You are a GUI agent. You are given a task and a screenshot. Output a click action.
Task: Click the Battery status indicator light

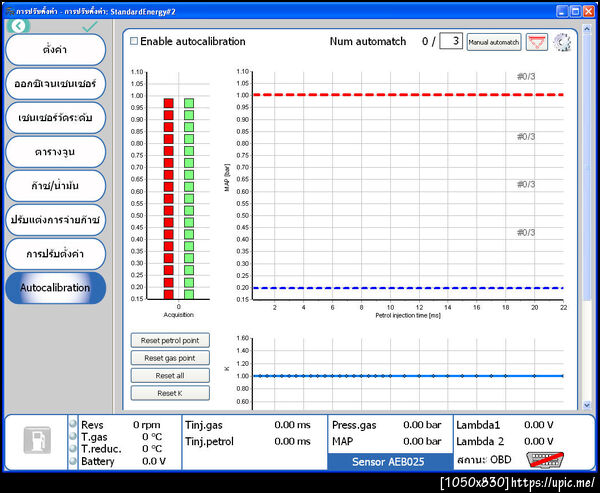73,461
